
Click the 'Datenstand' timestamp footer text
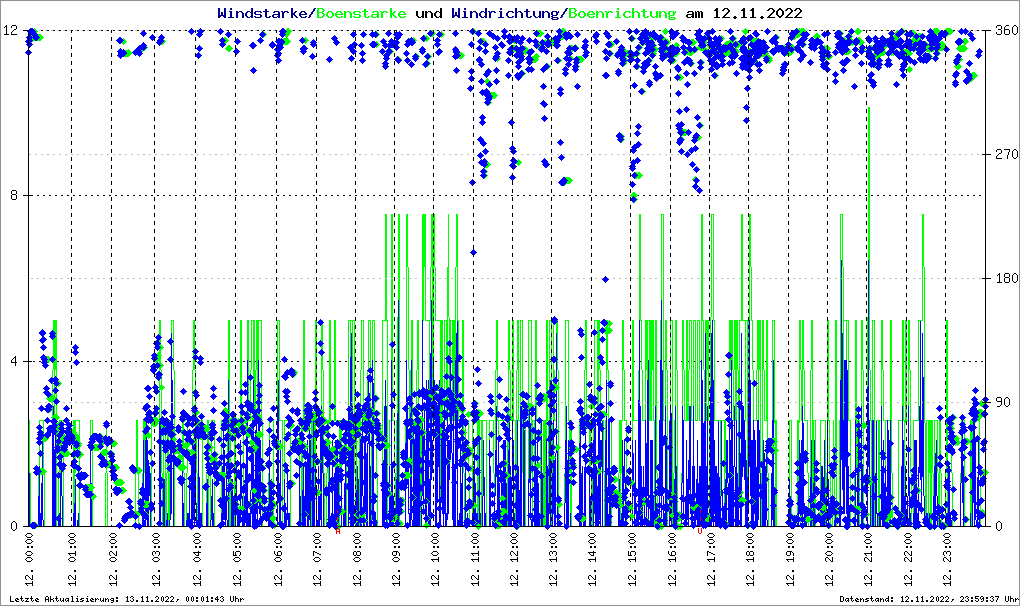click(926, 599)
